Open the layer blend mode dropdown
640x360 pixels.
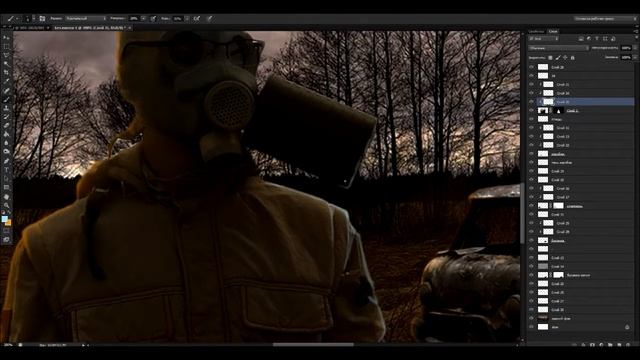(559, 48)
